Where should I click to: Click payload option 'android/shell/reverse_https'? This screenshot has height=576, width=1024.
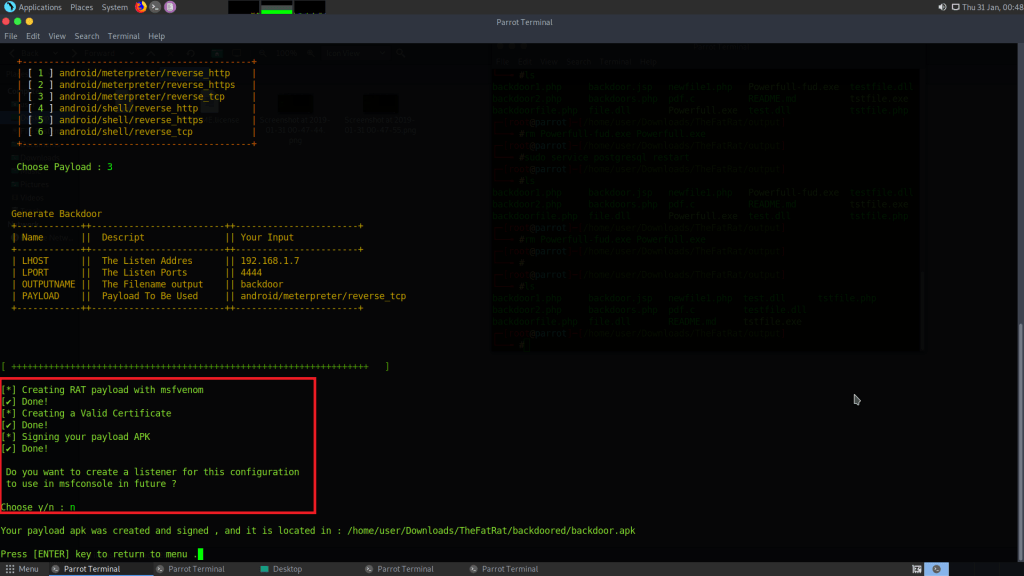coord(131,120)
